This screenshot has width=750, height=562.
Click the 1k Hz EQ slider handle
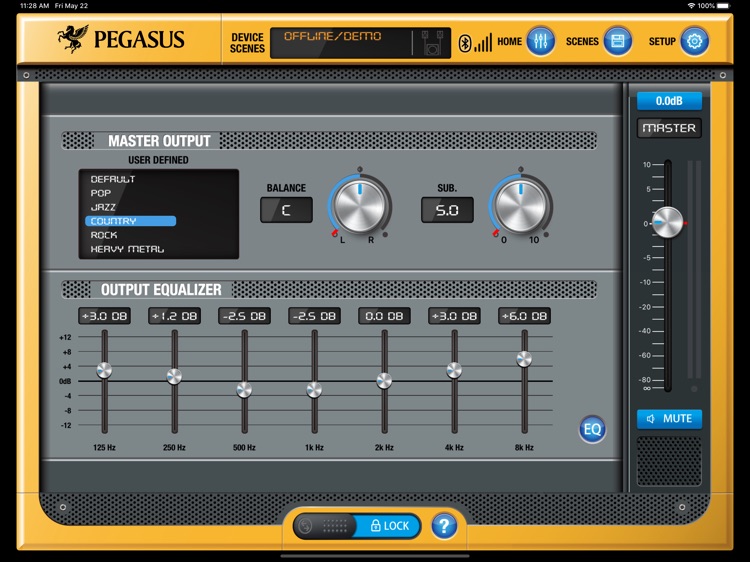tap(314, 390)
